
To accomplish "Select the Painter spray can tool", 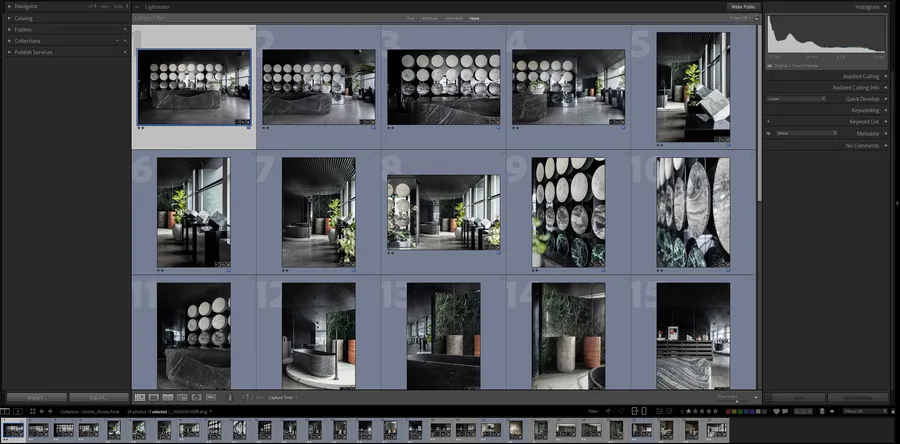I will click(230, 397).
